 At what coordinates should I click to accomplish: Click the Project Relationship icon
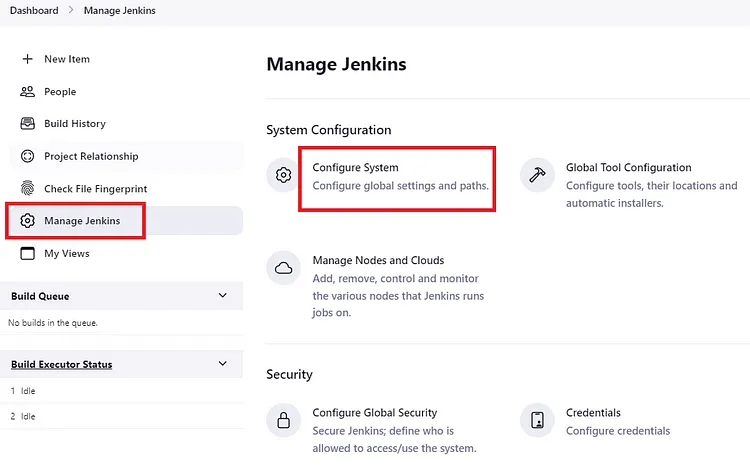tap(28, 156)
